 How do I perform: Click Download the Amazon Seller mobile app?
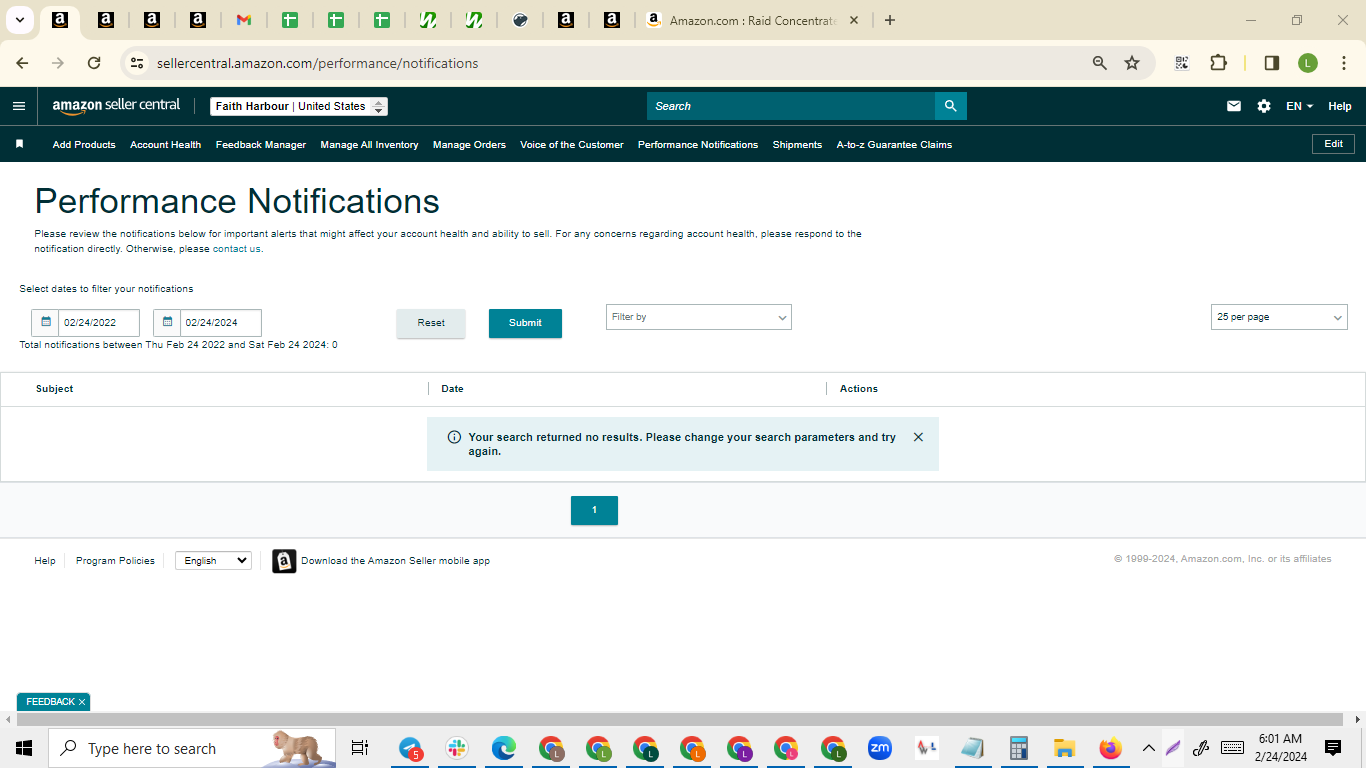(395, 561)
